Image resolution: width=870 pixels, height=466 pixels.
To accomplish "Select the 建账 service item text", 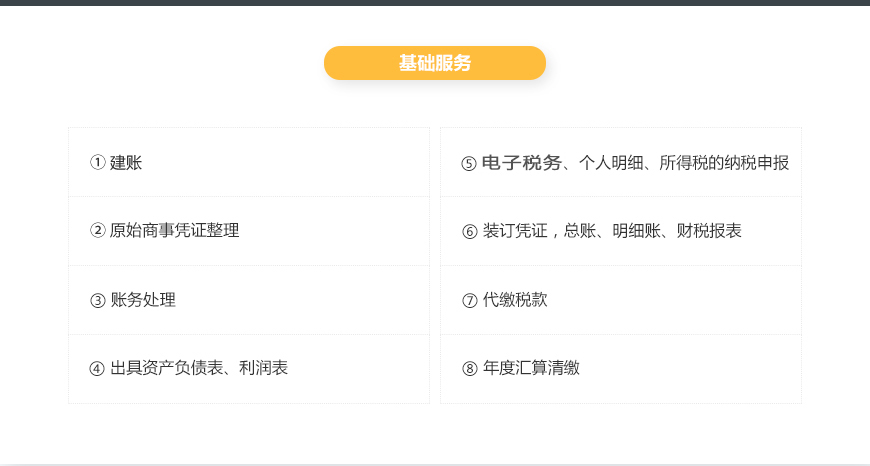I will 126,163.
